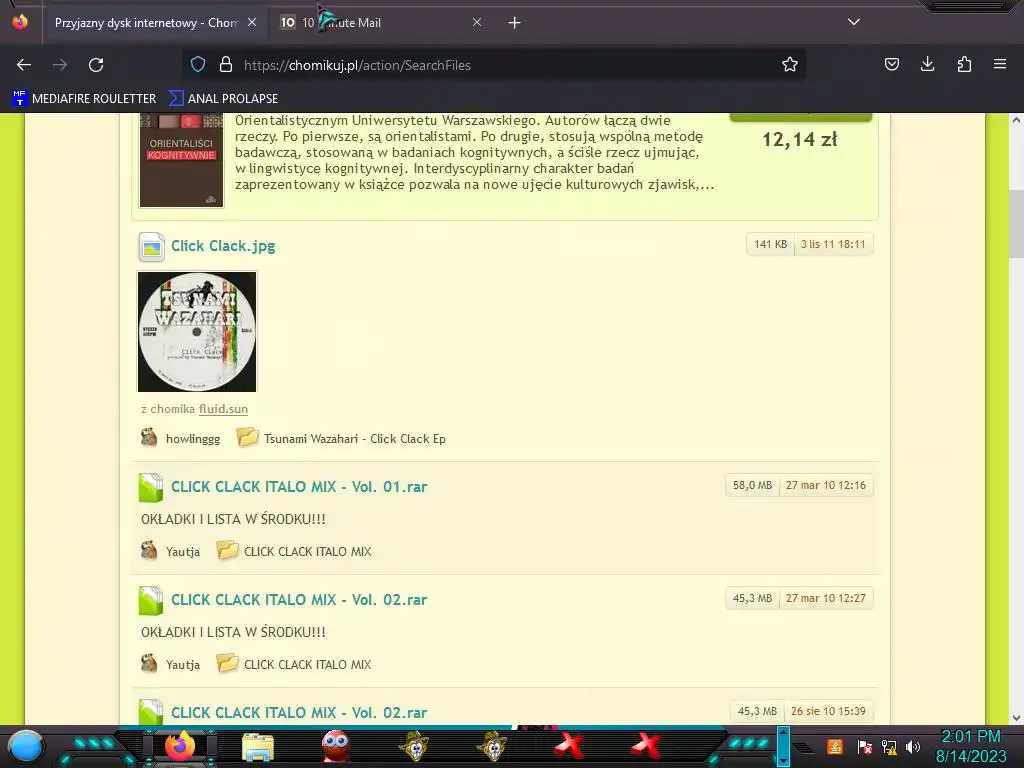
Task: Open File Explorer from the taskbar
Action: coord(258,747)
